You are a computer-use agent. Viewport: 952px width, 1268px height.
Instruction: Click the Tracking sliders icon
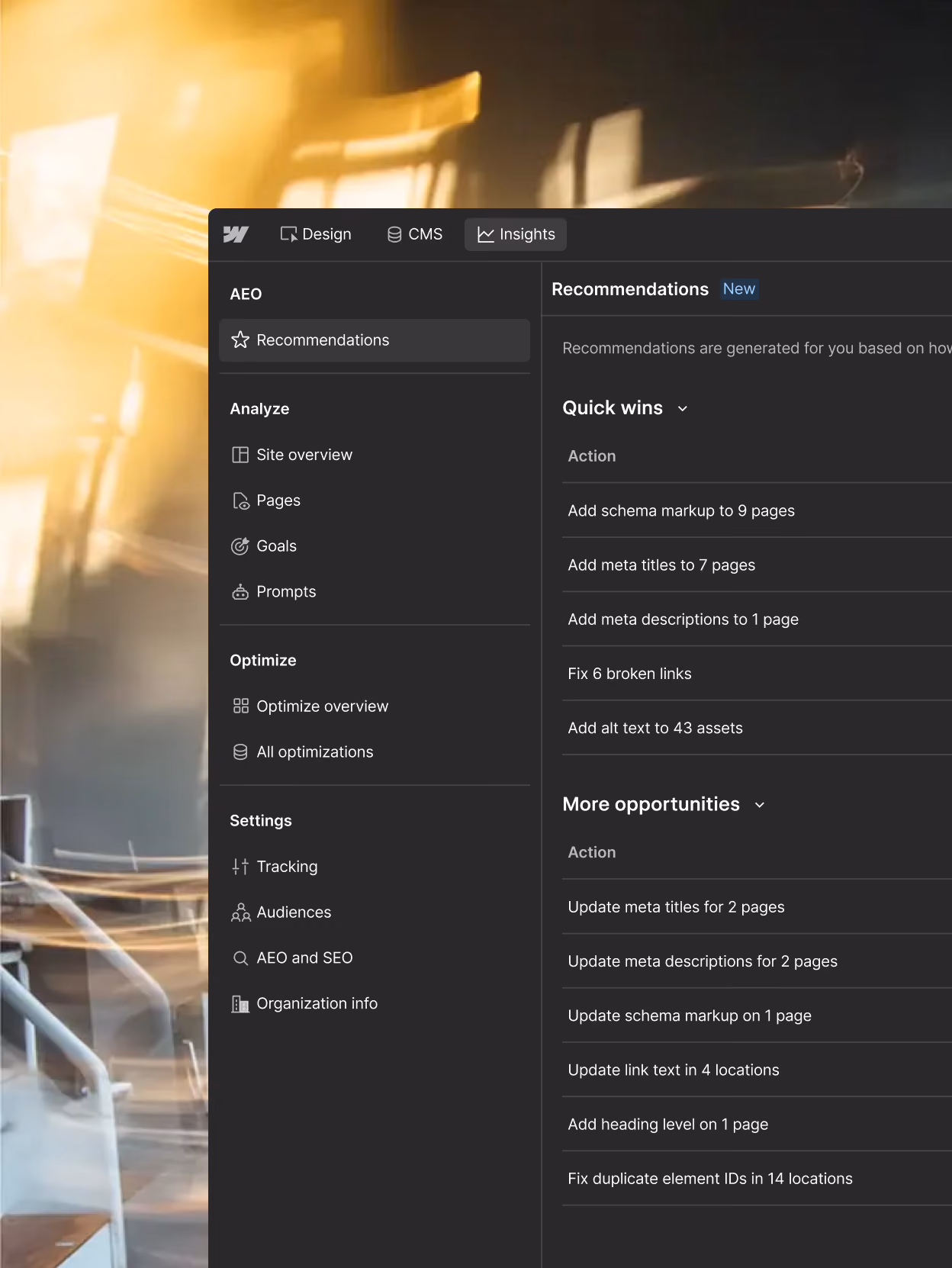click(x=240, y=867)
